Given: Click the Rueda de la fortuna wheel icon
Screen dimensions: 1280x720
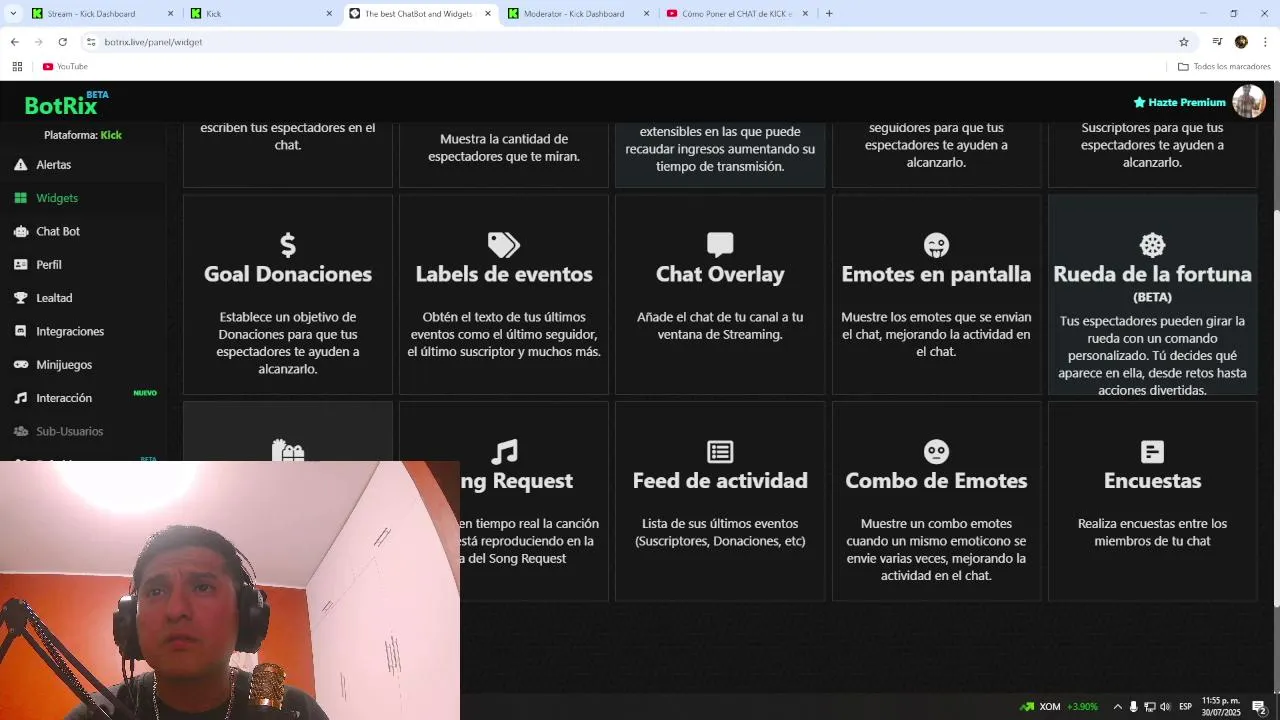Looking at the screenshot, I should pos(1152,245).
